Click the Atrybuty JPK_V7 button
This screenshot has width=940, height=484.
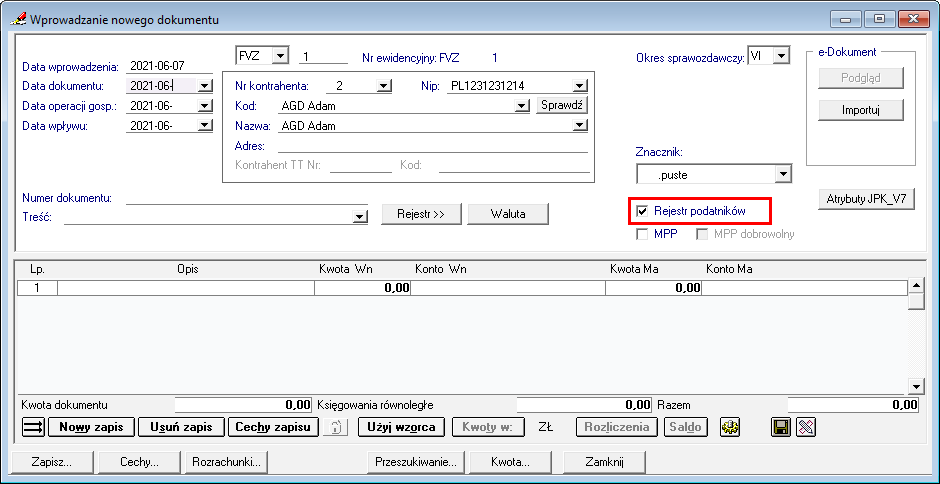[x=867, y=199]
